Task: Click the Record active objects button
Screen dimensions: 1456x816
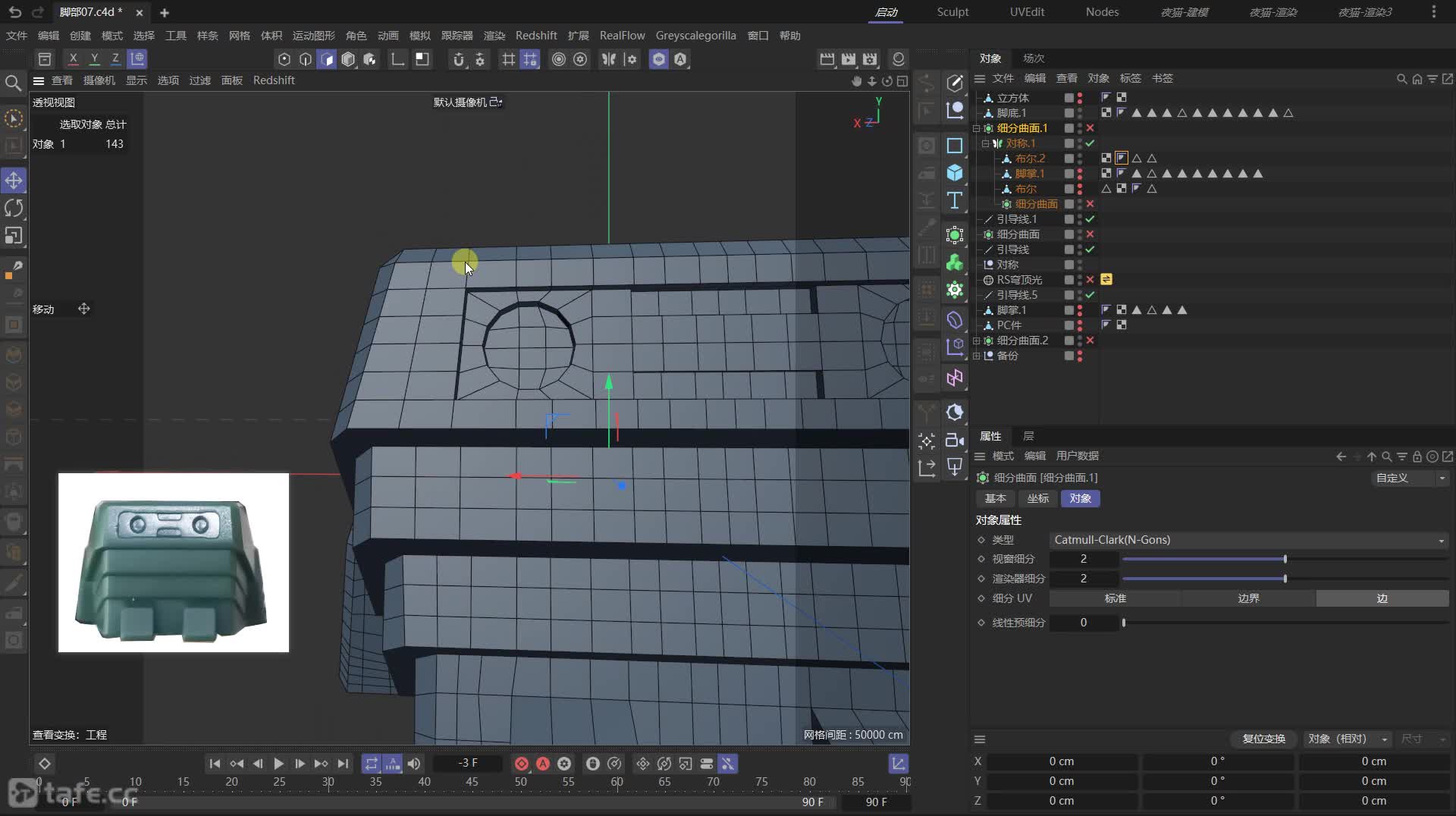Action: coord(522,764)
